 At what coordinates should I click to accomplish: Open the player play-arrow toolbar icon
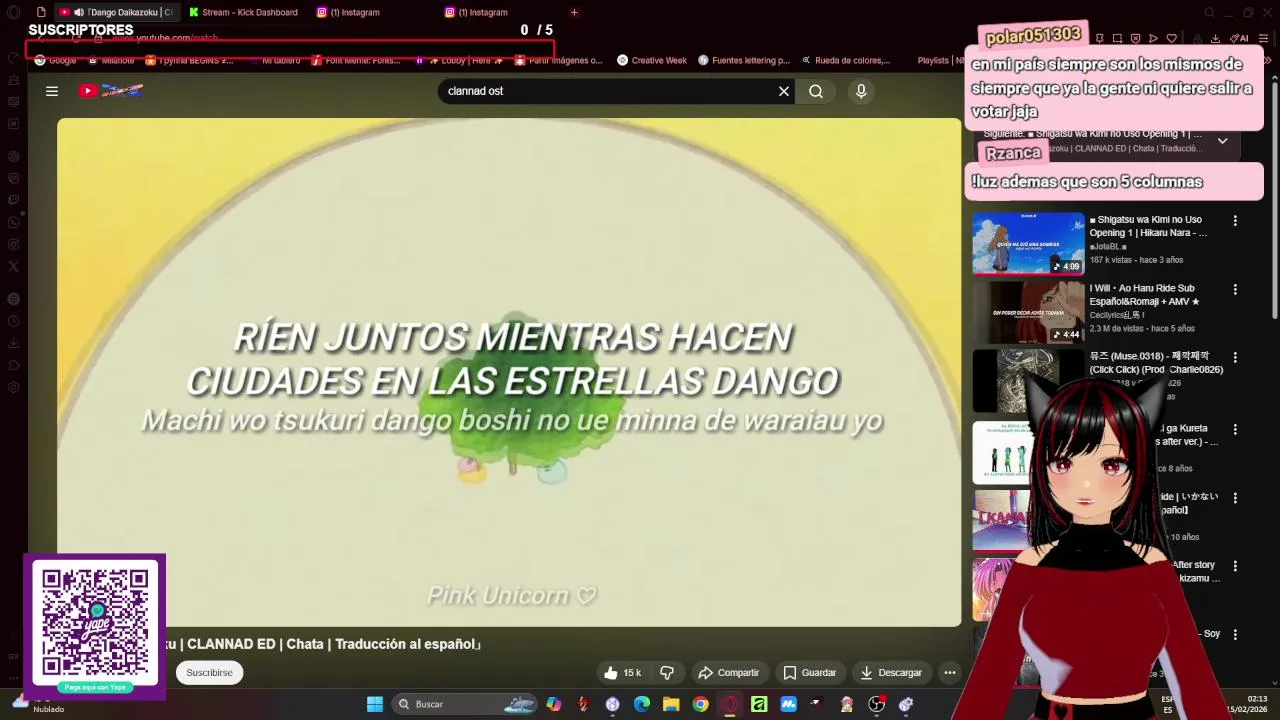[1153, 38]
